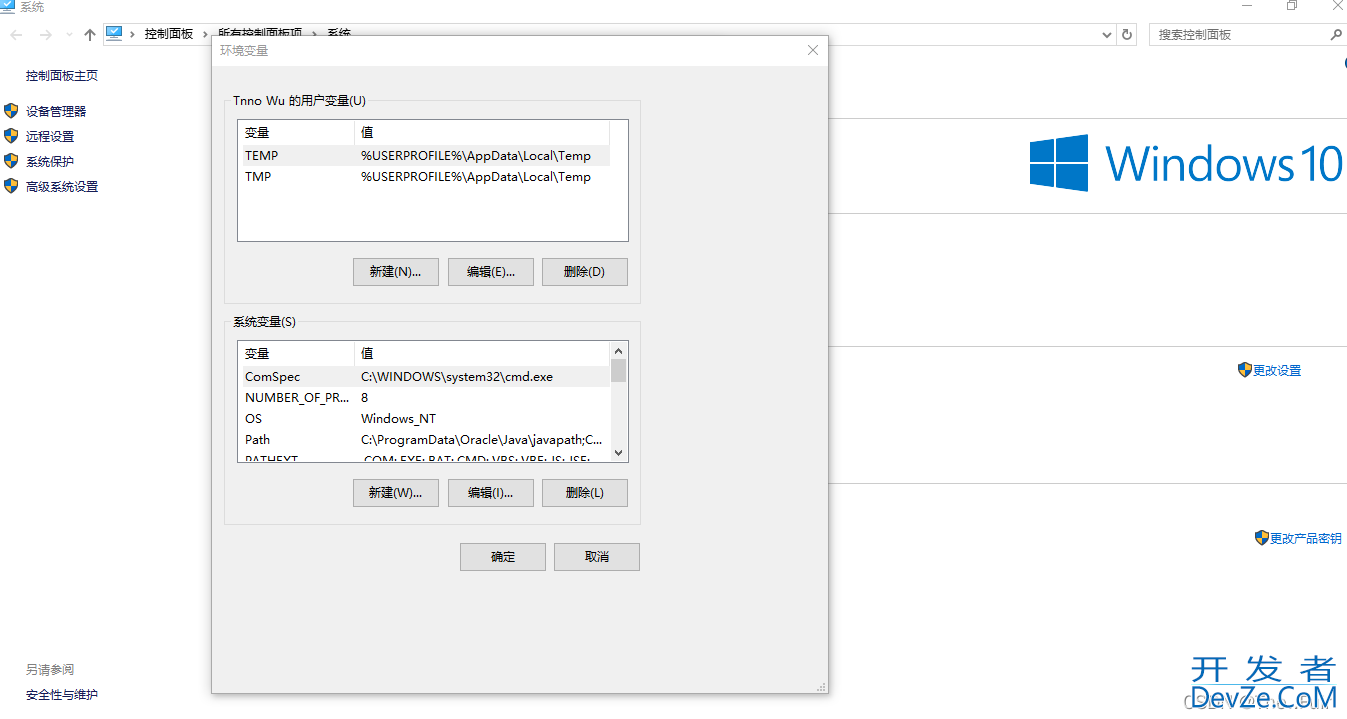The image size is (1347, 719).
Task: Click 删除(D) for user variables
Action: (x=585, y=272)
